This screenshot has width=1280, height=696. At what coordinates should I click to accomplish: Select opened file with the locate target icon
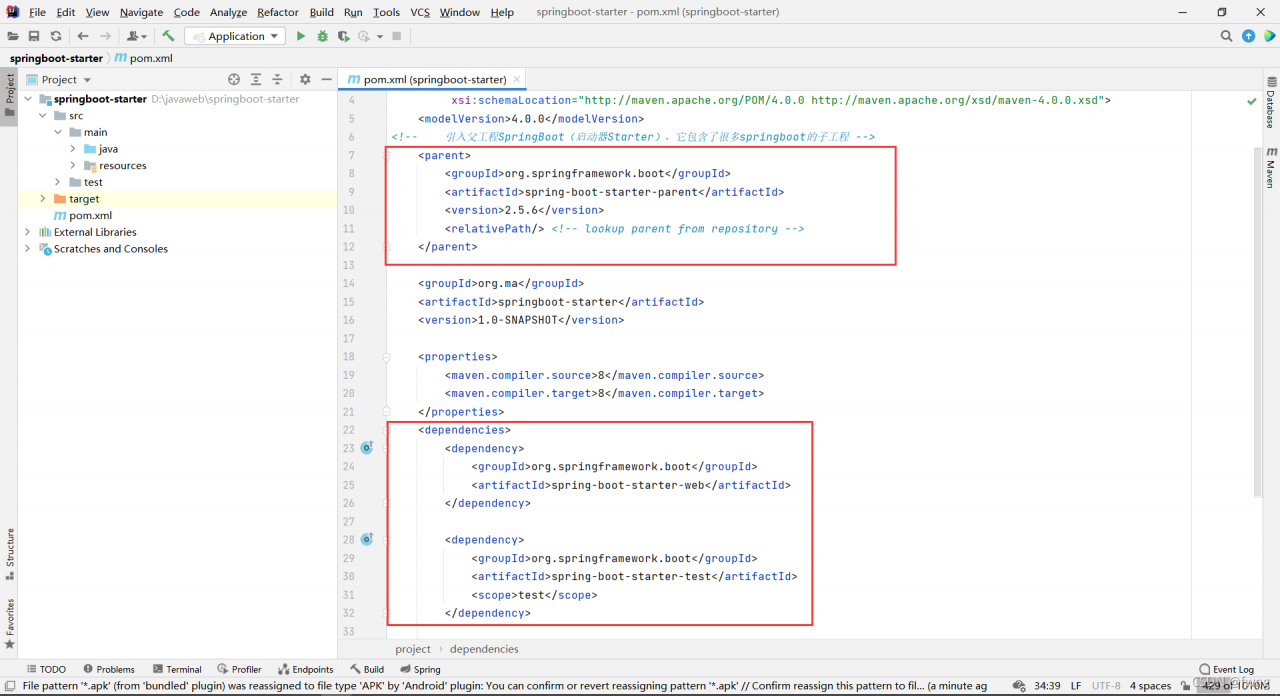[x=234, y=79]
